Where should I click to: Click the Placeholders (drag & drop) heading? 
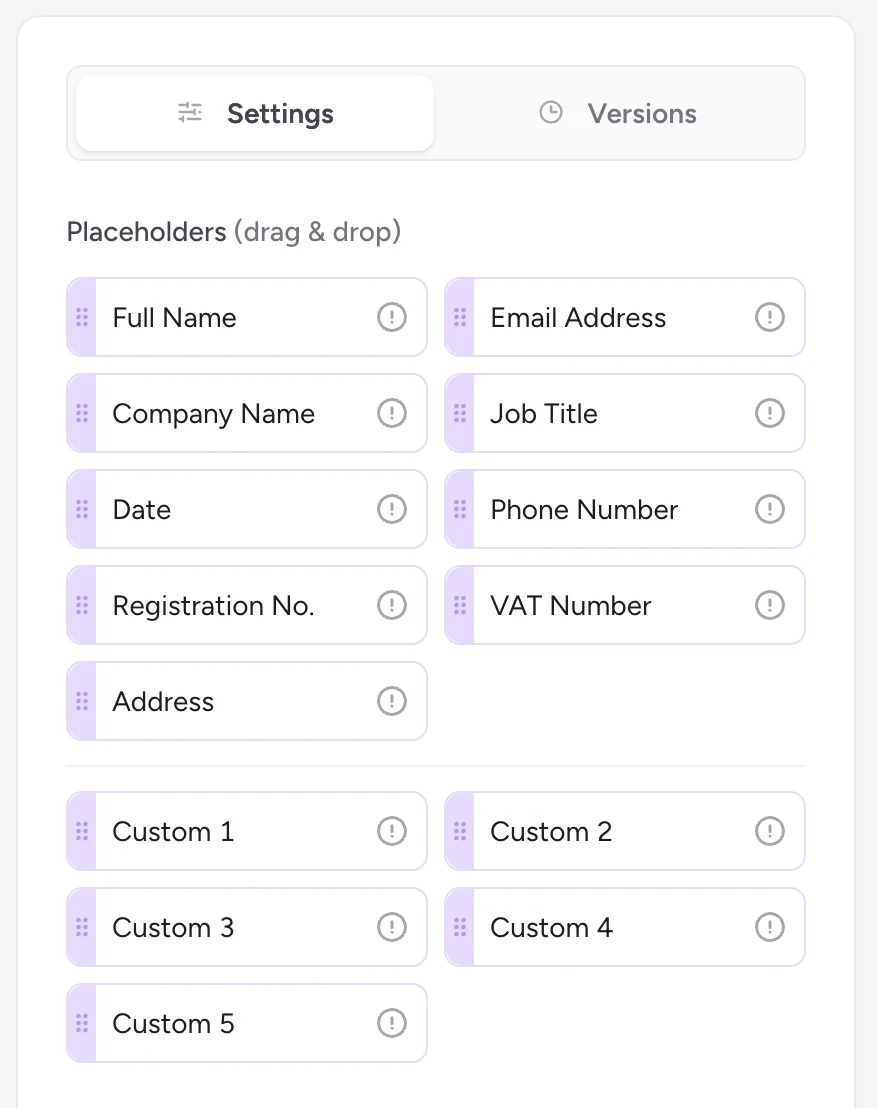coord(233,231)
